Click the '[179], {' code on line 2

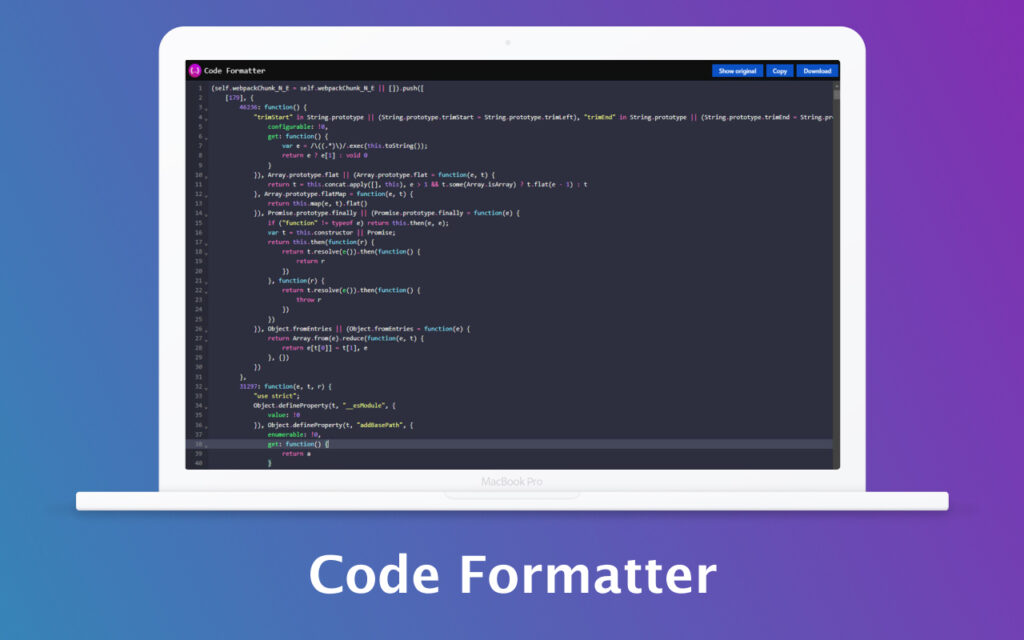[x=239, y=98]
